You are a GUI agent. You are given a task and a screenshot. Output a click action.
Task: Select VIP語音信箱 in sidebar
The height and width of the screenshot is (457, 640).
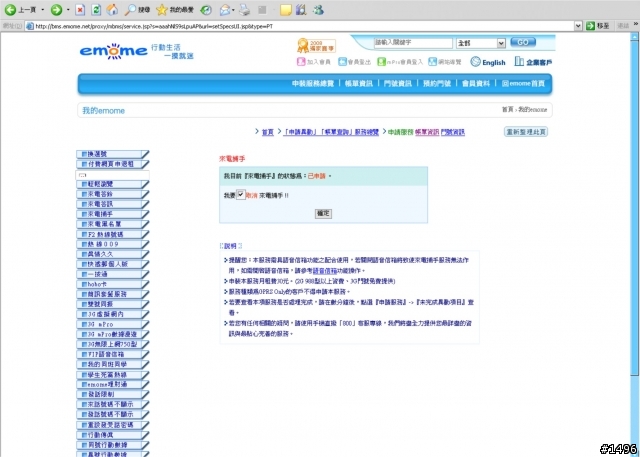[113, 354]
